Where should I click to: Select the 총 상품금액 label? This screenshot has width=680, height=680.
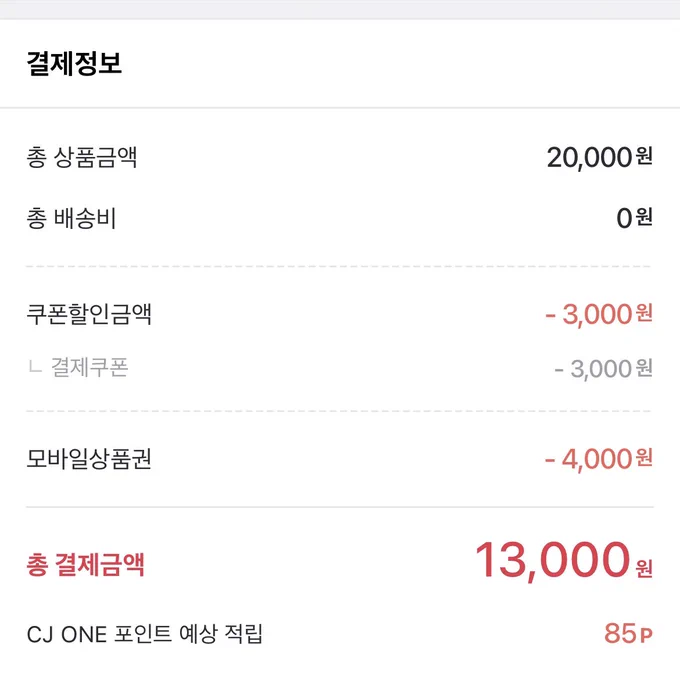(x=82, y=157)
